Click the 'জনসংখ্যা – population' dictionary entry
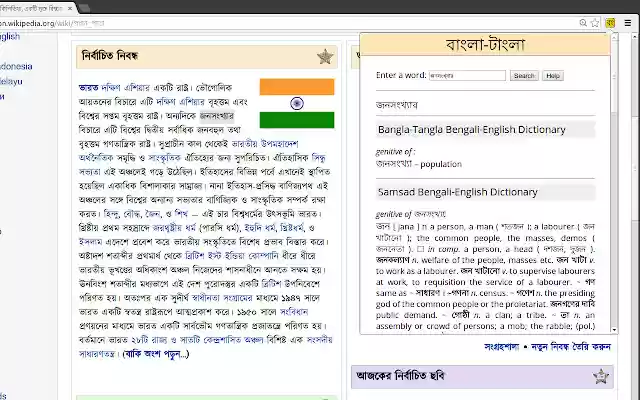The height and width of the screenshot is (400, 640). click(x=418, y=164)
